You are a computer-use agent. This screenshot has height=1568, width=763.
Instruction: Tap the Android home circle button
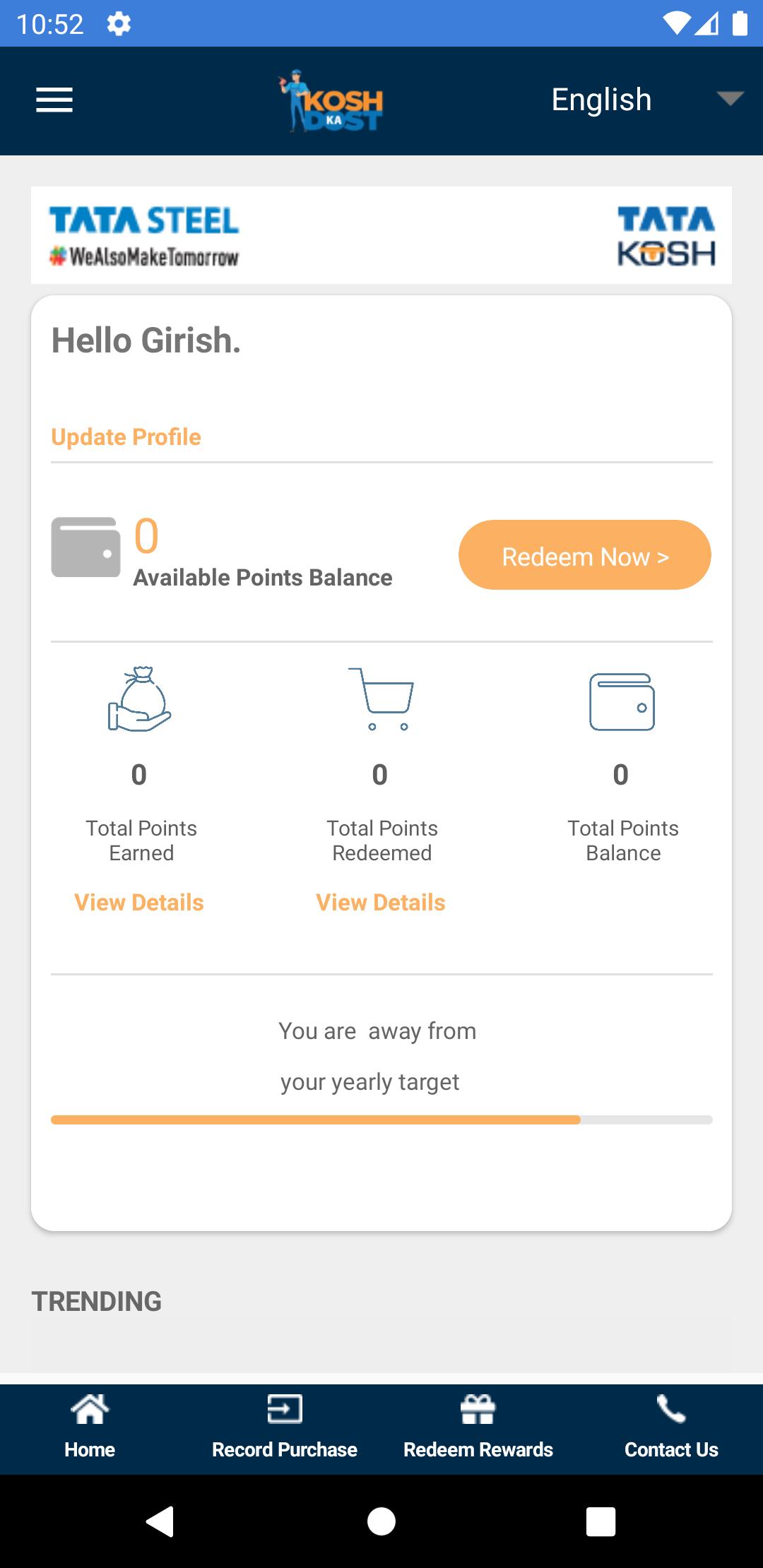(381, 1521)
